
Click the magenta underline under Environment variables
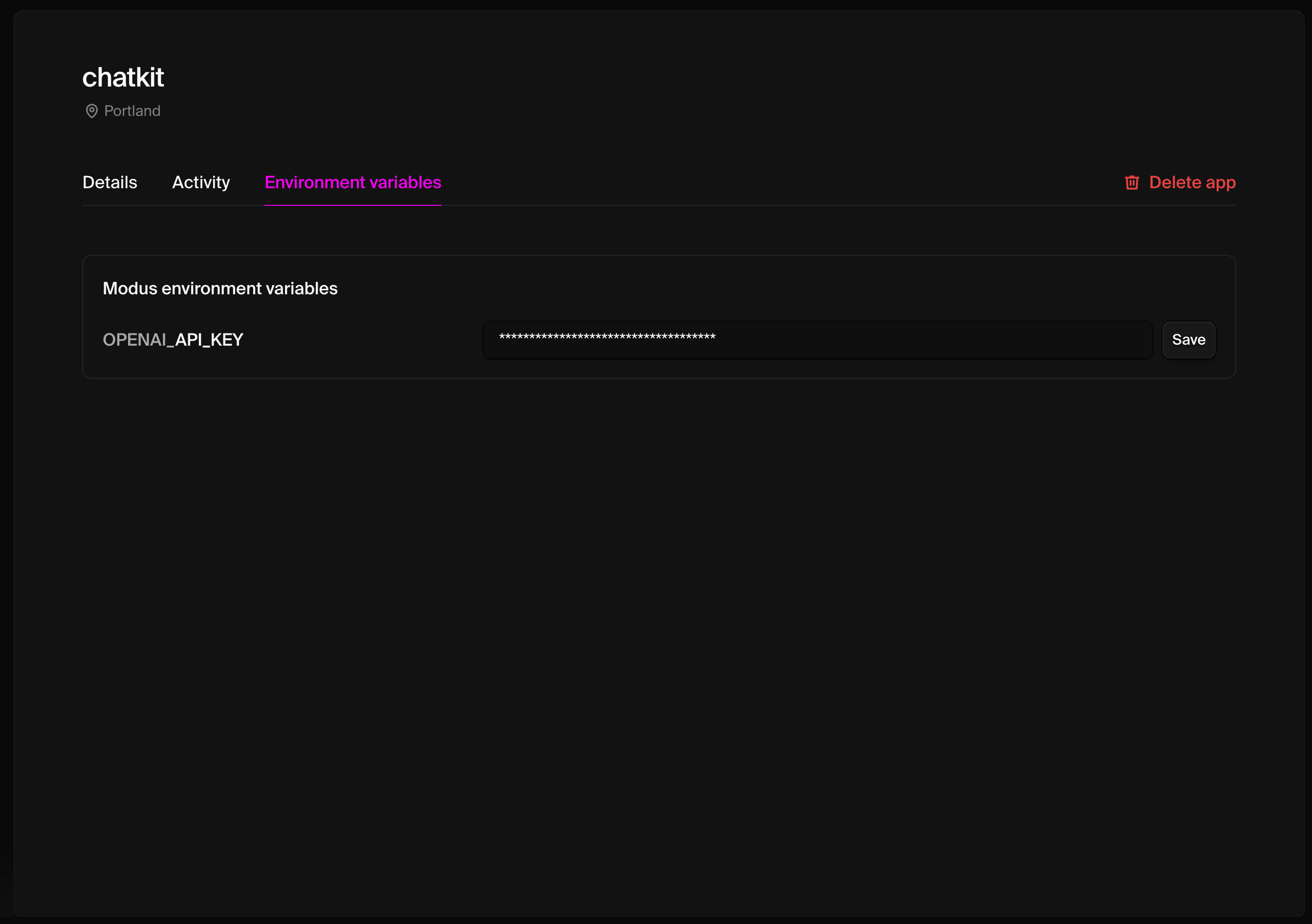click(352, 204)
